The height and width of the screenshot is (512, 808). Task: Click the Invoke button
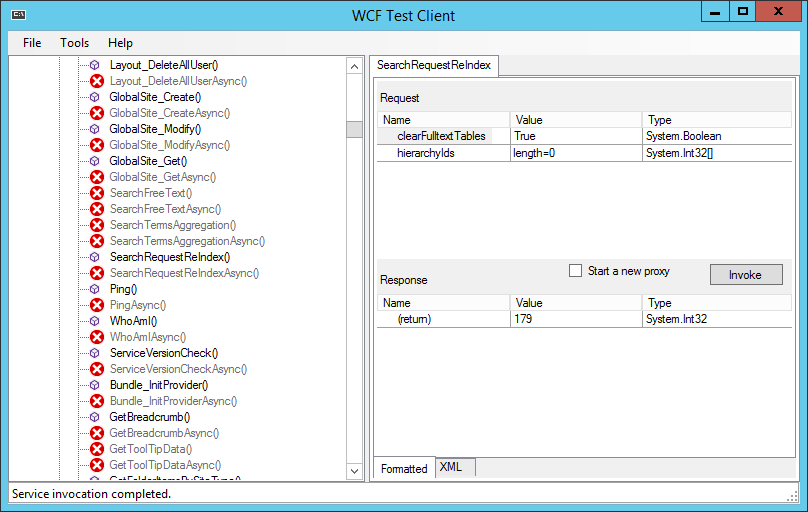tap(746, 275)
